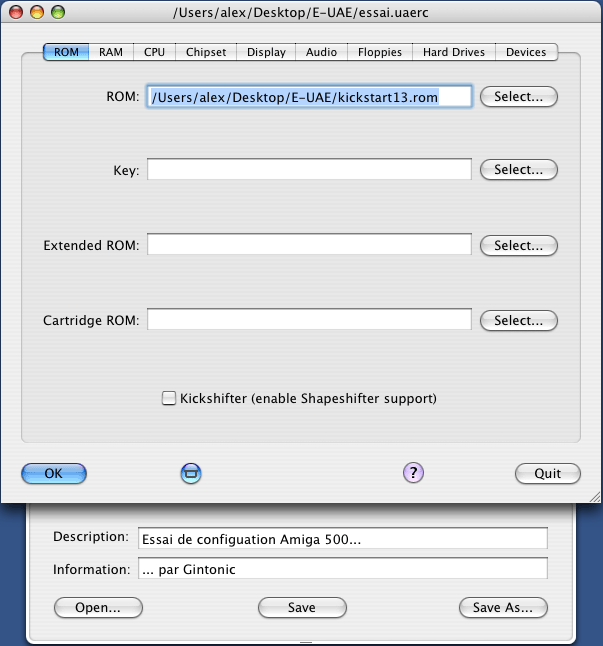Focus the Cartridge ROM input field
Image resolution: width=603 pixels, height=646 pixels.
pyautogui.click(x=309, y=319)
